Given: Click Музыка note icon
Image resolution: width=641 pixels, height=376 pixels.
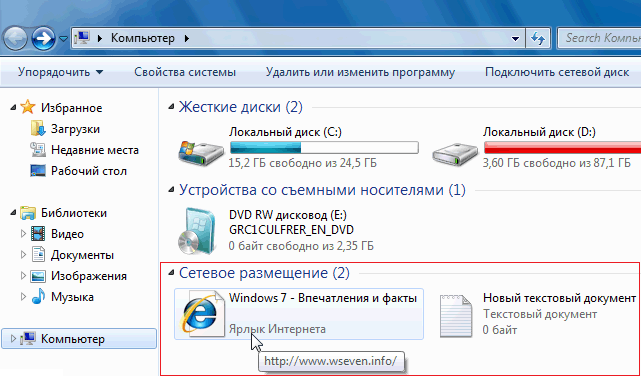Looking at the screenshot, I should 38,297.
